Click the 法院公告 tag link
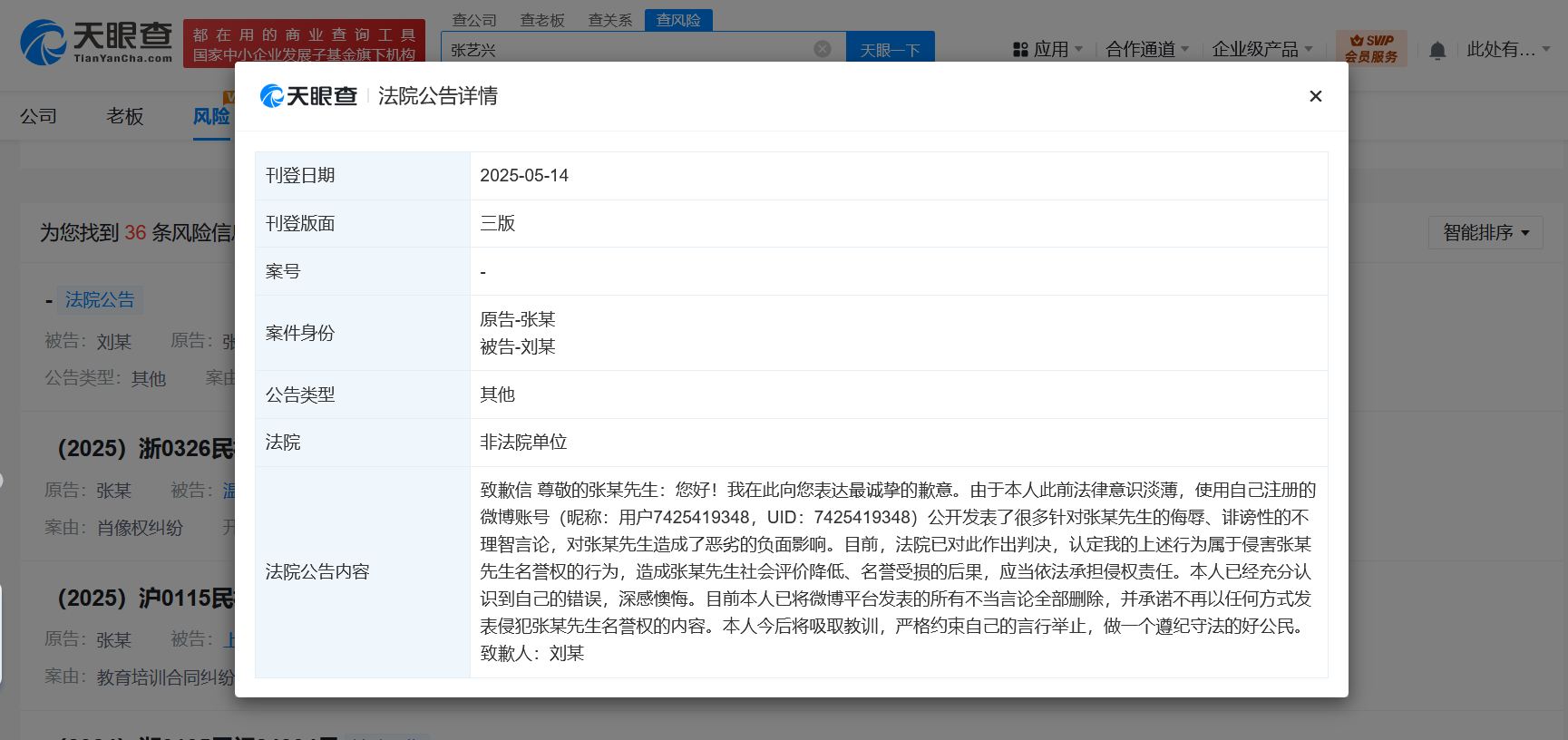Viewport: 1568px width, 740px height. (x=100, y=300)
